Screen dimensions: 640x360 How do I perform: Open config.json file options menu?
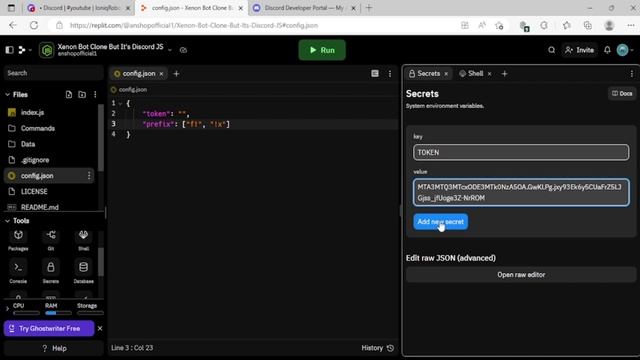pyautogui.click(x=89, y=176)
